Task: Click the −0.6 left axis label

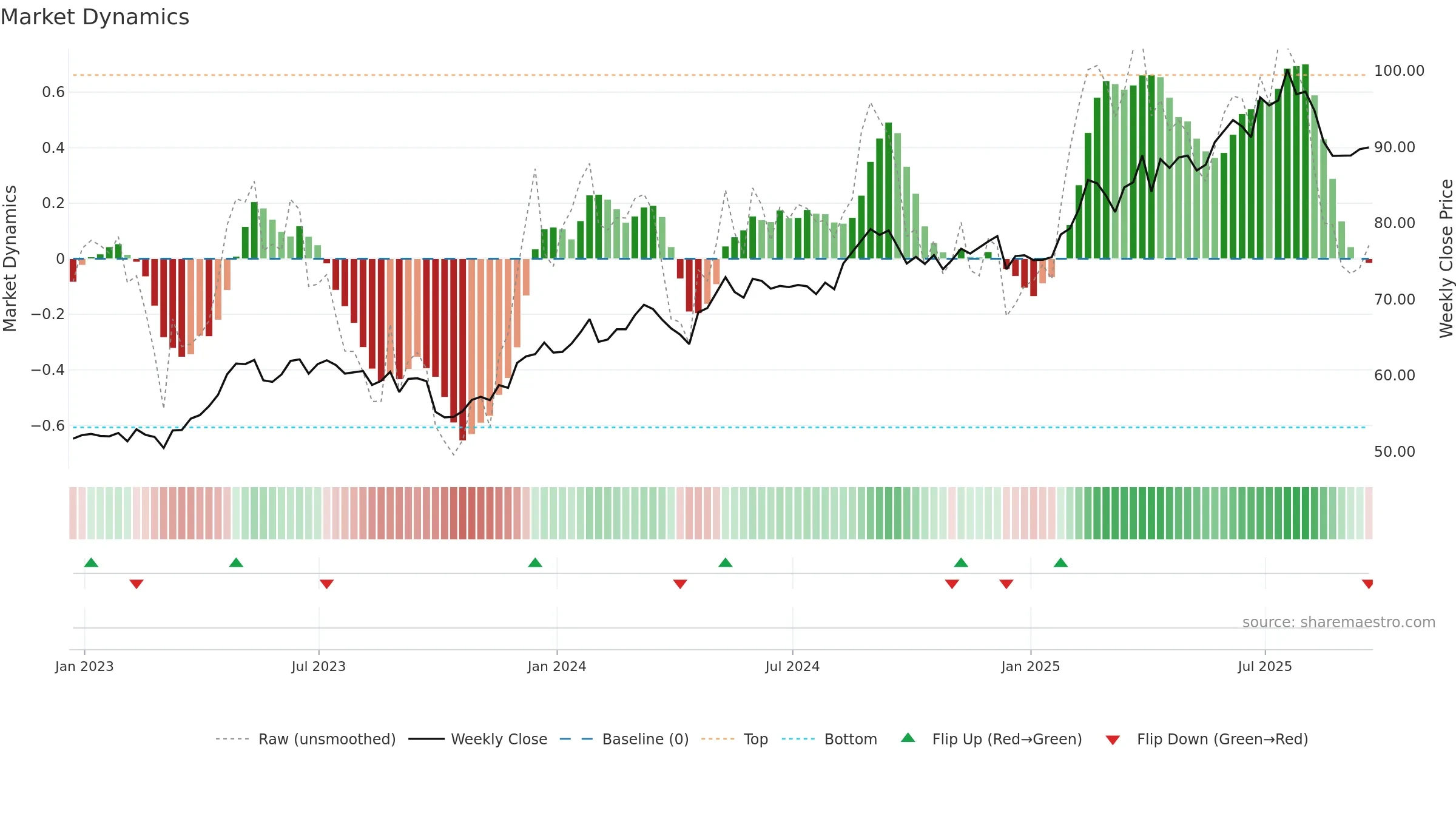Action: click(x=48, y=425)
